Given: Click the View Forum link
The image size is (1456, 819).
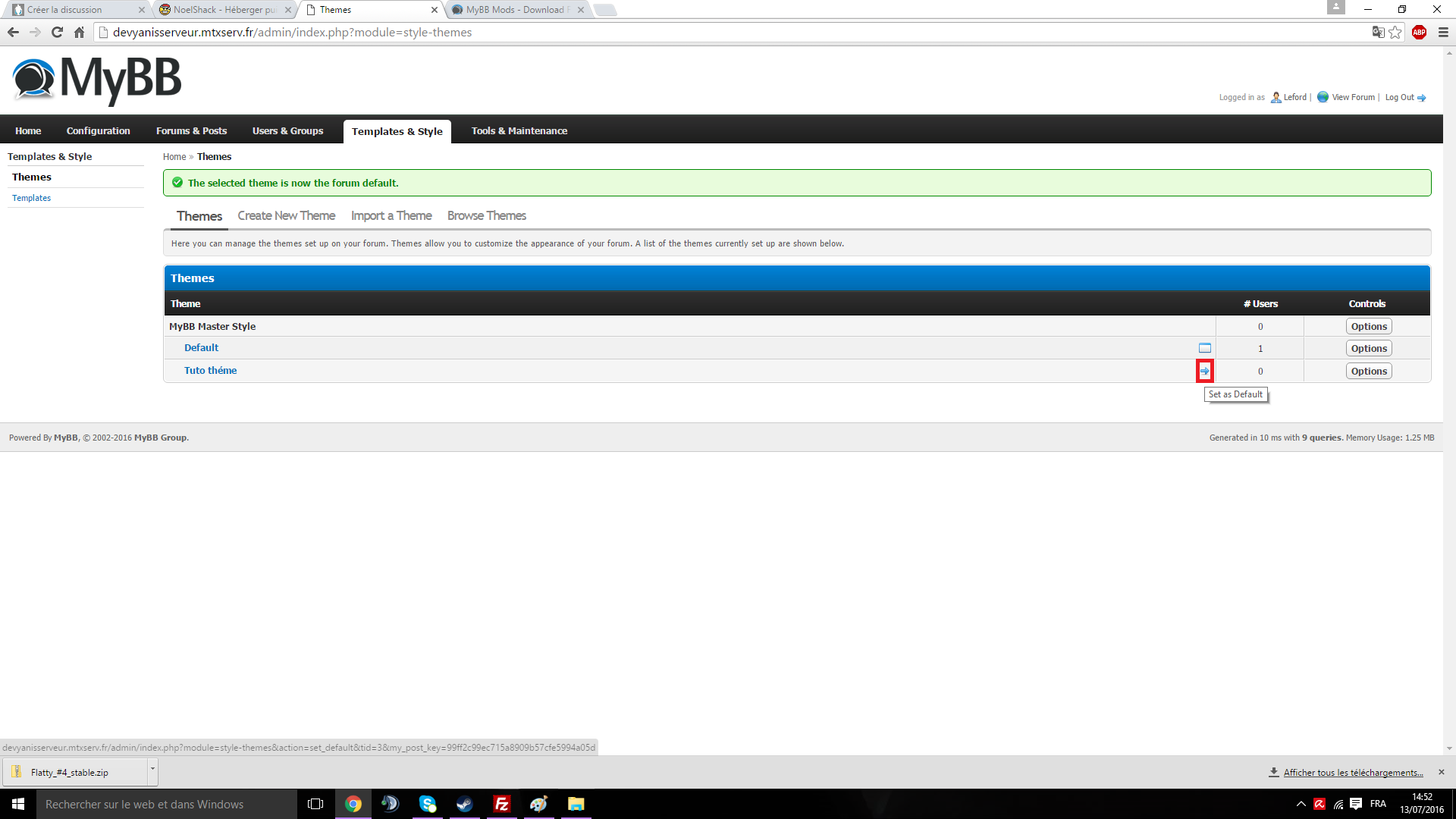Looking at the screenshot, I should coord(1353,97).
